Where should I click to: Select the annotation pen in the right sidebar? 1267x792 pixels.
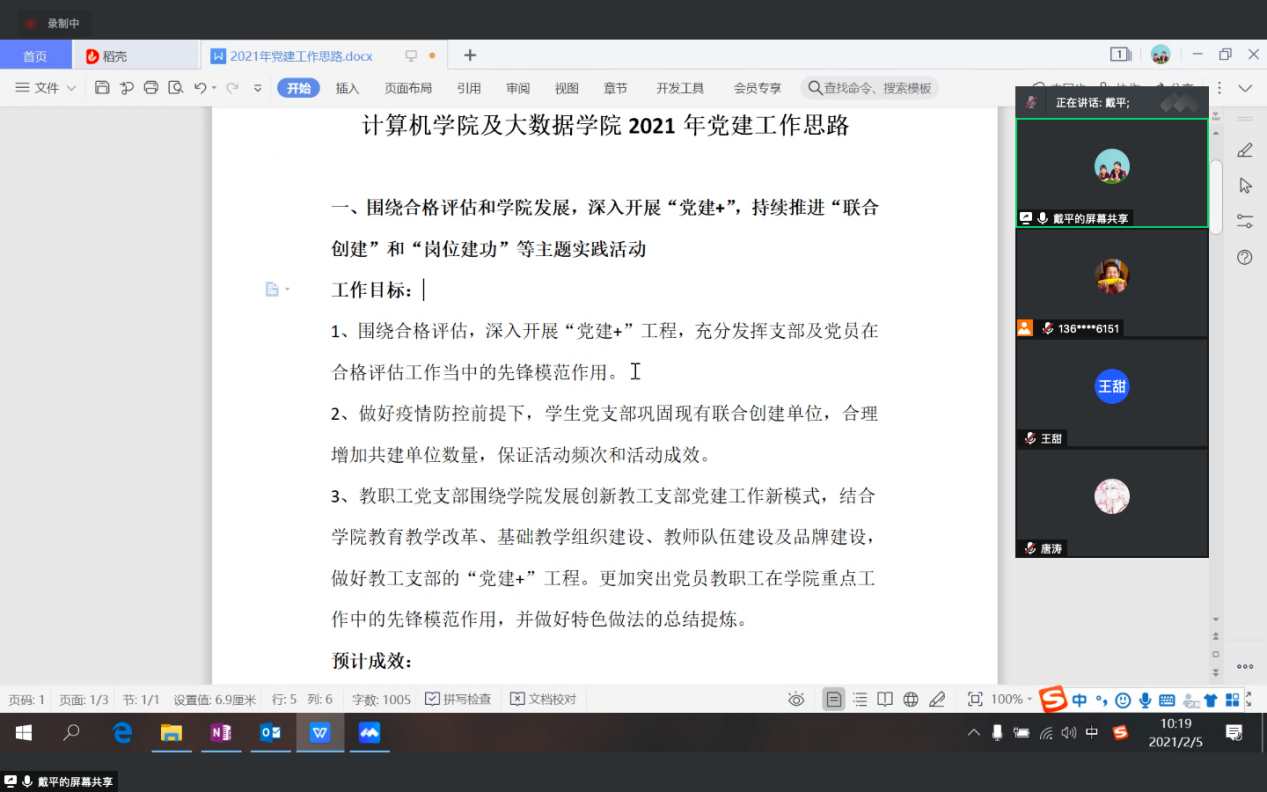1244,150
